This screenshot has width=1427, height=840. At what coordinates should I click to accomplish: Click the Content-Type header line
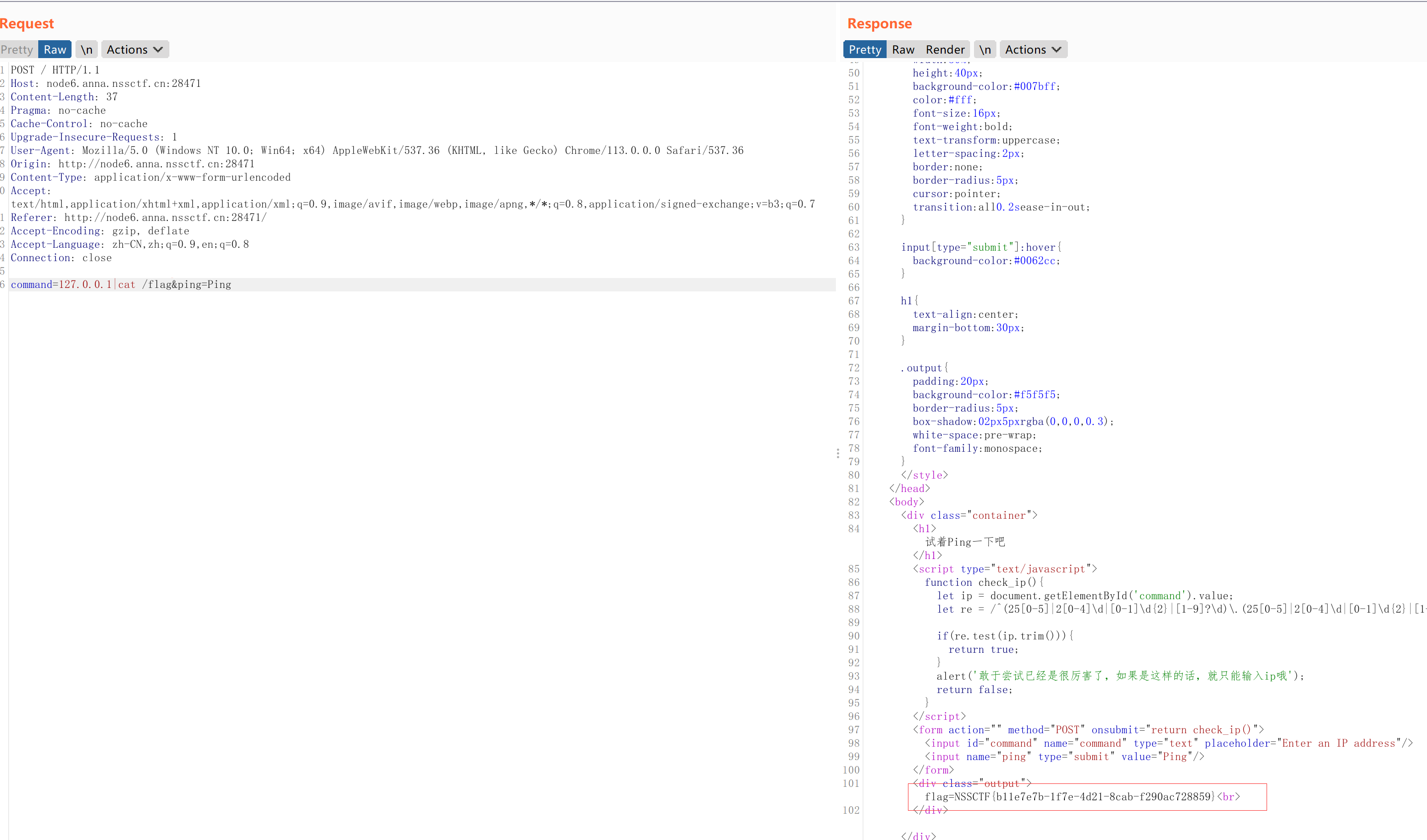click(150, 178)
